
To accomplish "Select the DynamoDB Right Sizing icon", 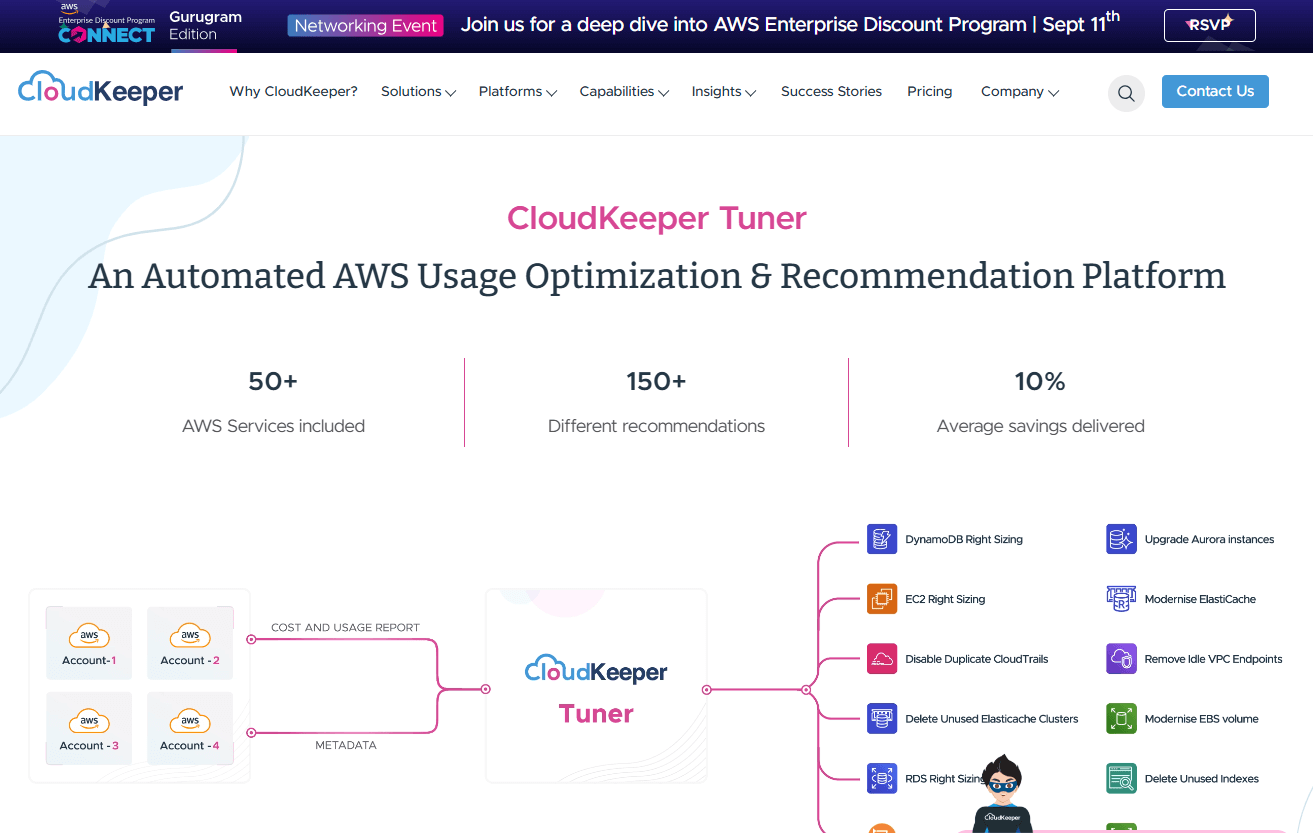I will click(x=882, y=539).
